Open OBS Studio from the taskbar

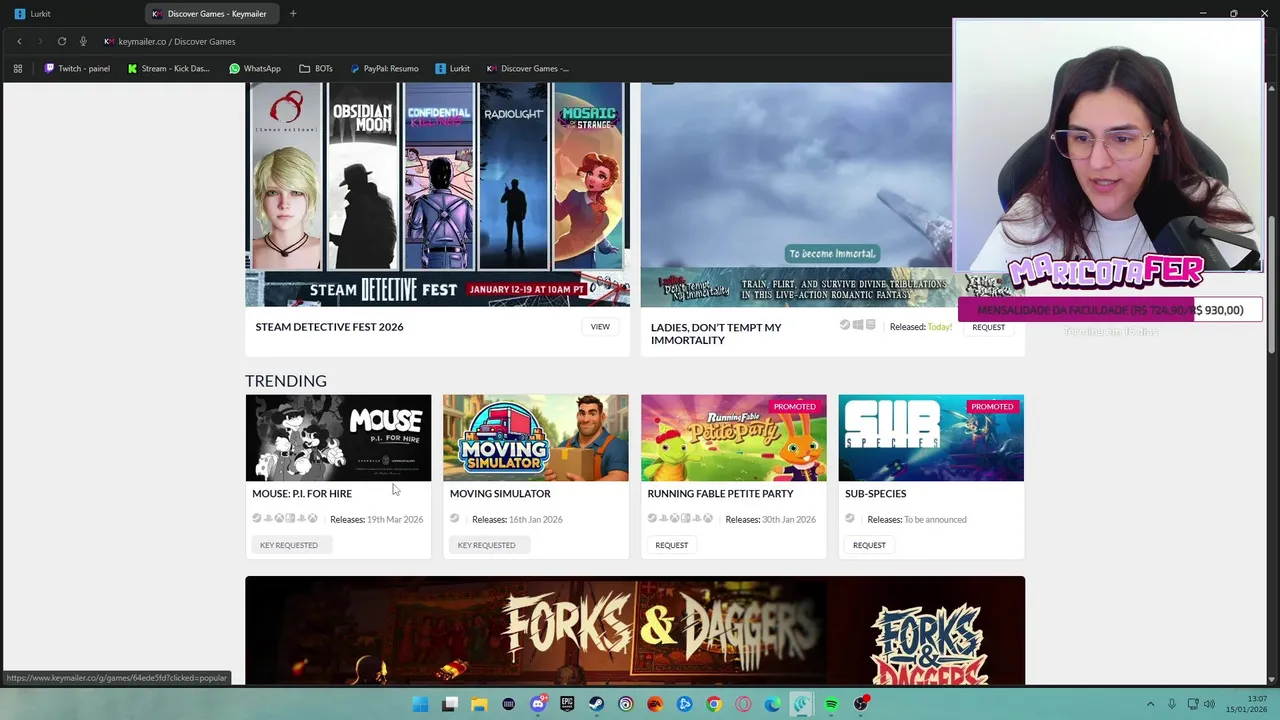pyautogui.click(x=861, y=704)
